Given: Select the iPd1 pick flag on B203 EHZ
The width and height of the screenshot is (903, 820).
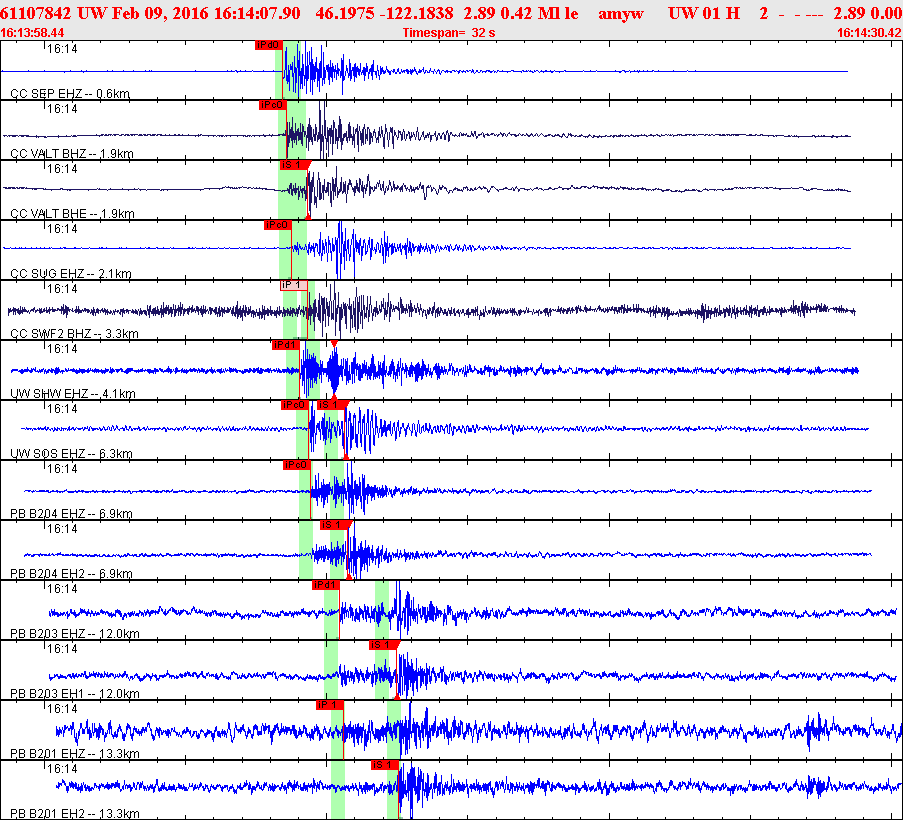Looking at the screenshot, I should [325, 585].
